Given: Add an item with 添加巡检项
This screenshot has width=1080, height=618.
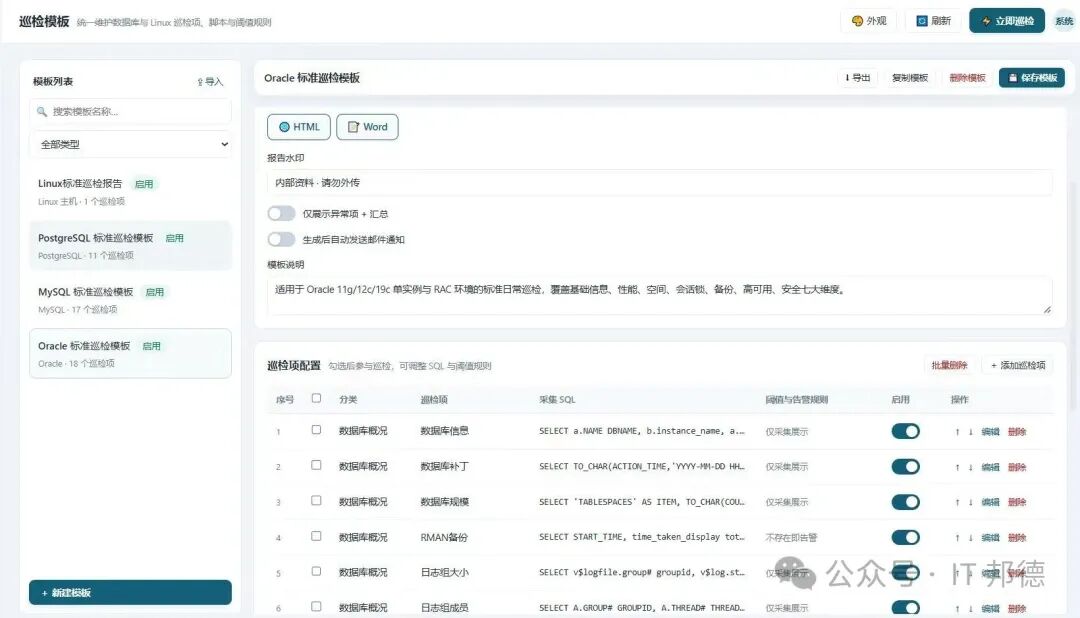Looking at the screenshot, I should tap(1018, 365).
